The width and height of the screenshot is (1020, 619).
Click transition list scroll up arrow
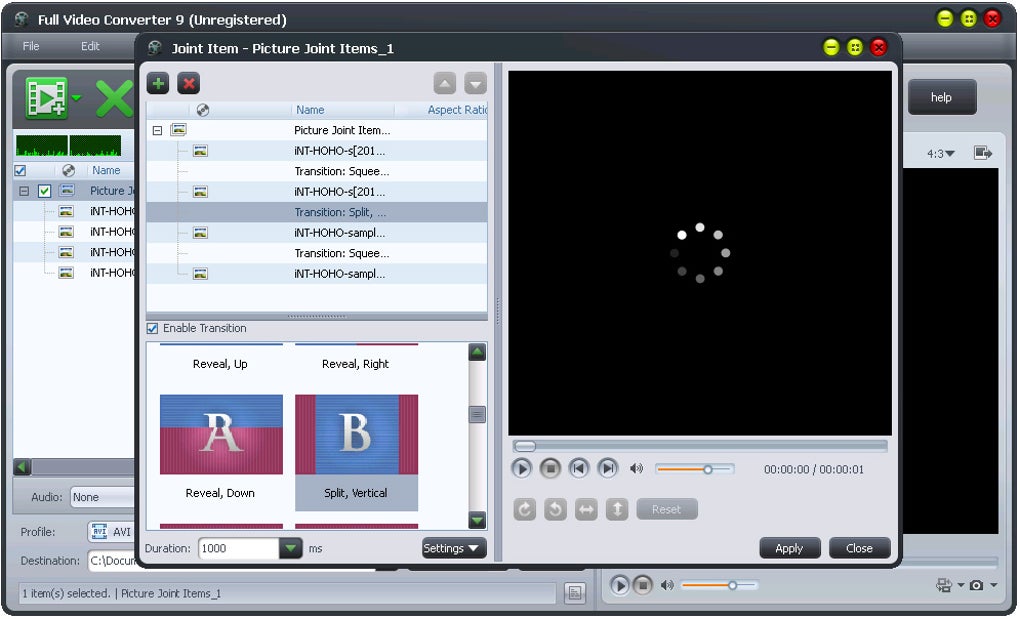[477, 352]
